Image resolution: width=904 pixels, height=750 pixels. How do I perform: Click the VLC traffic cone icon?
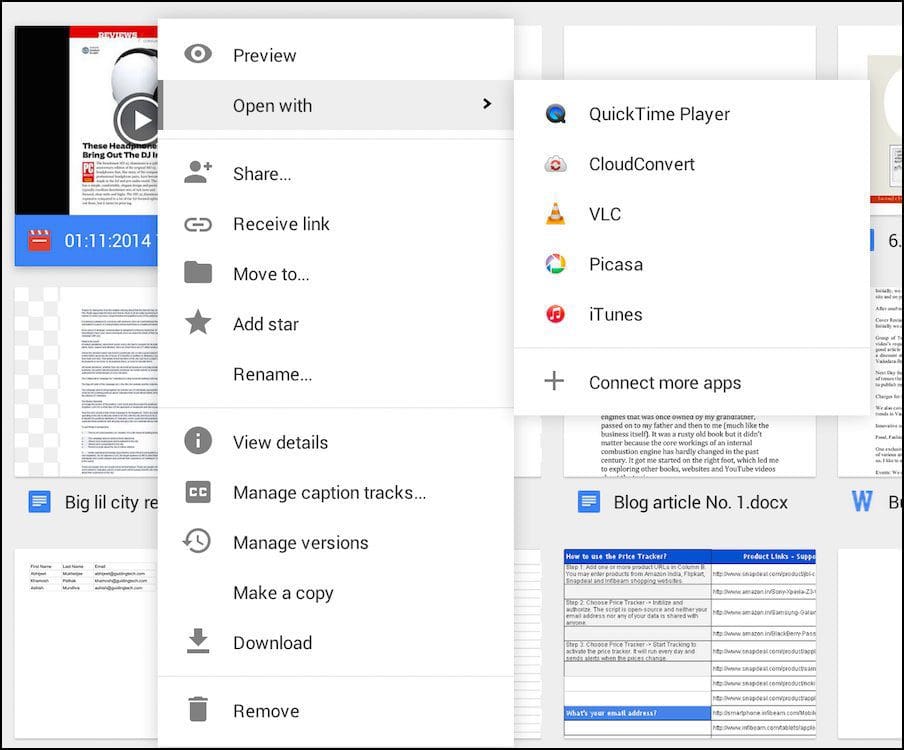555,214
